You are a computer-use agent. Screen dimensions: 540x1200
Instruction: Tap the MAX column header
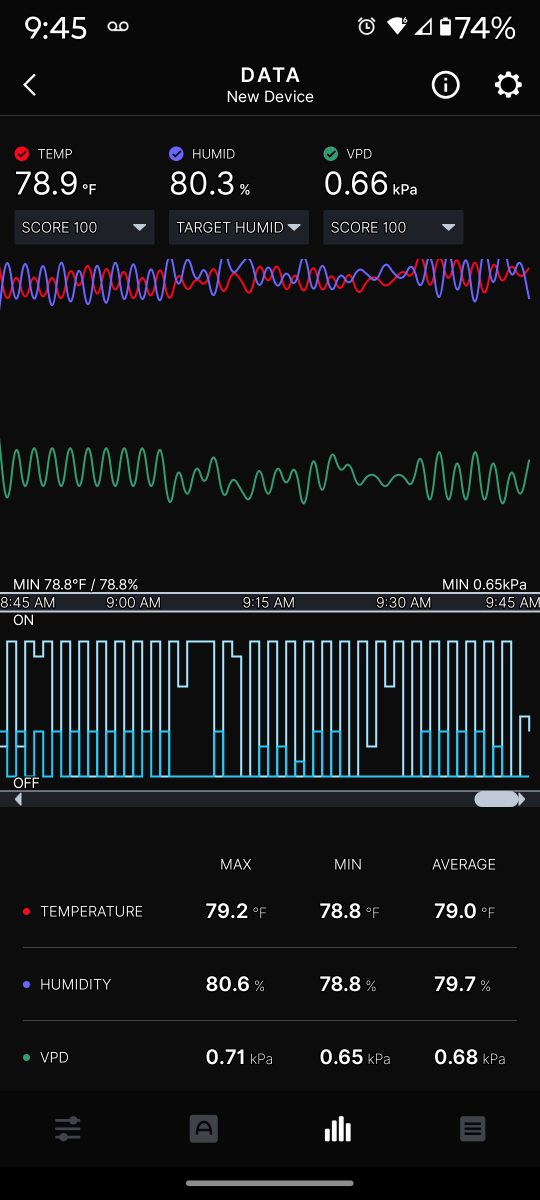[x=236, y=864]
